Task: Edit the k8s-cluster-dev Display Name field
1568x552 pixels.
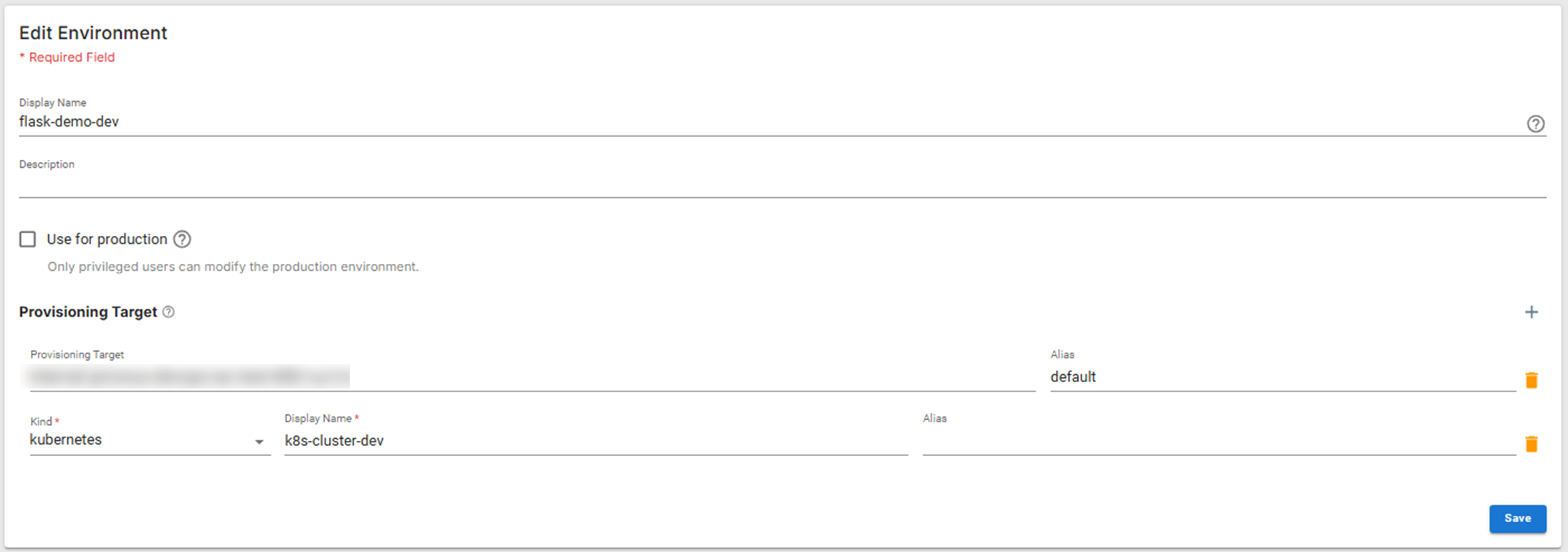Action: [x=595, y=441]
